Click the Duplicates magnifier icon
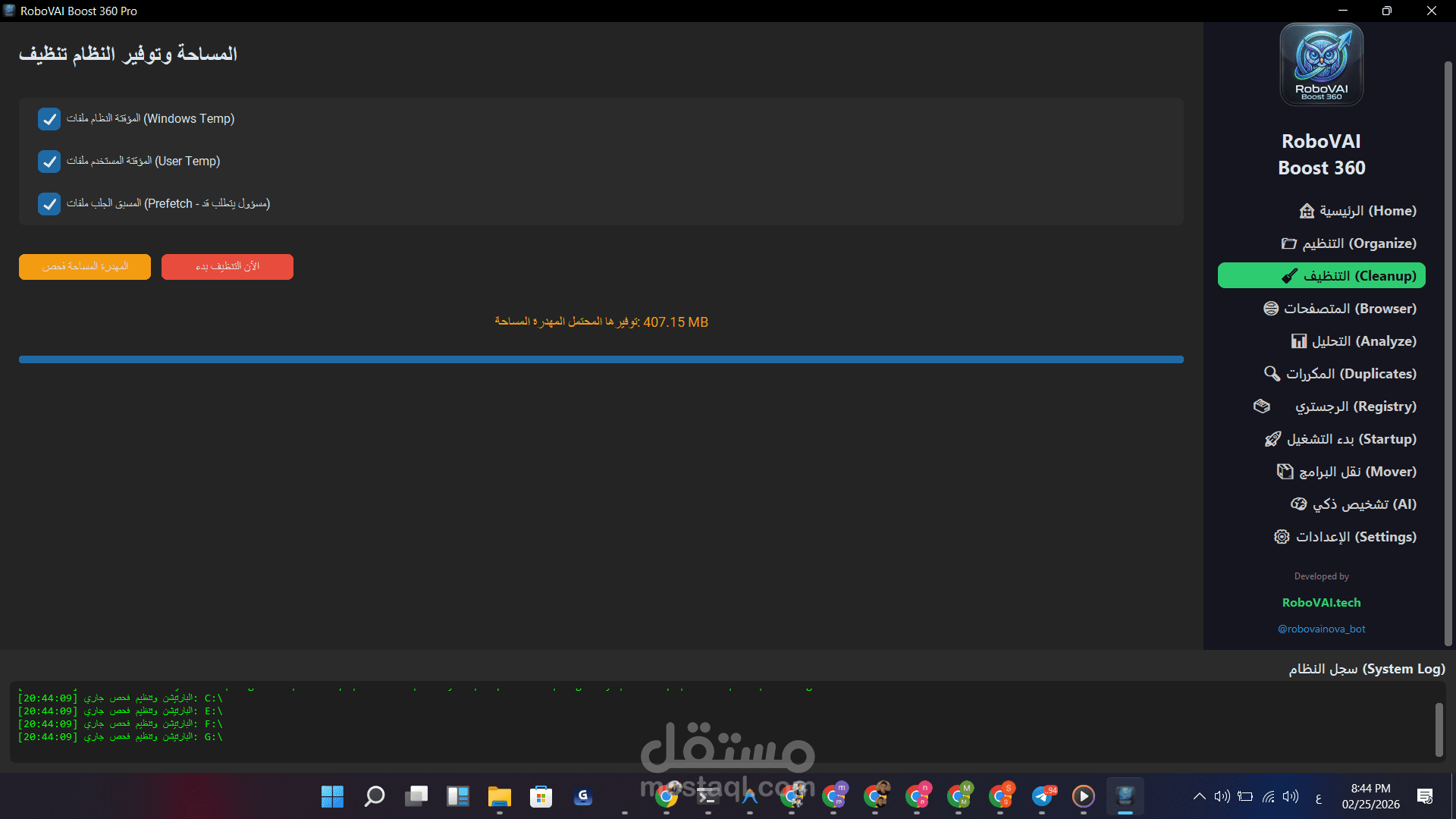Screen dimensions: 1456x819 [1272, 374]
